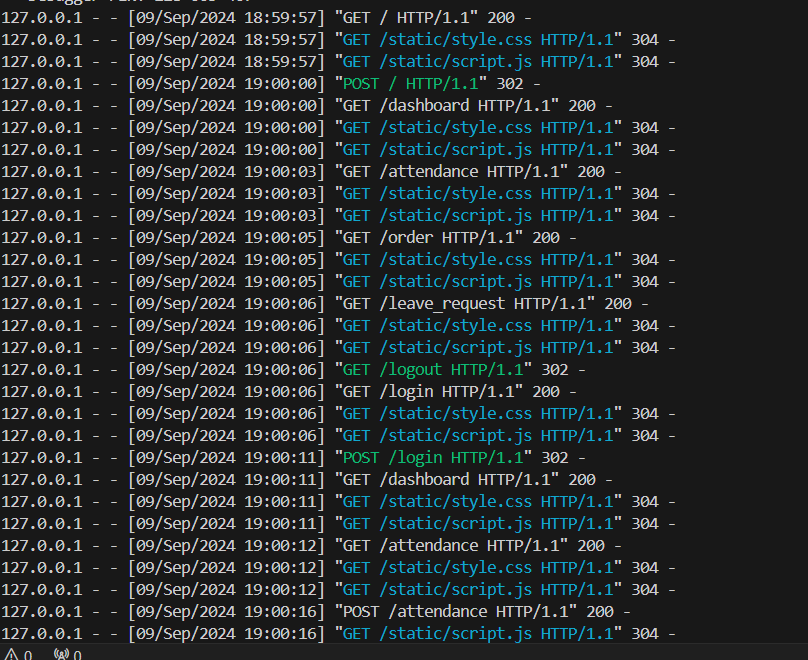The height and width of the screenshot is (660, 808).
Task: Click the script.js request at 19:00:00
Action: pyautogui.click(x=339, y=150)
